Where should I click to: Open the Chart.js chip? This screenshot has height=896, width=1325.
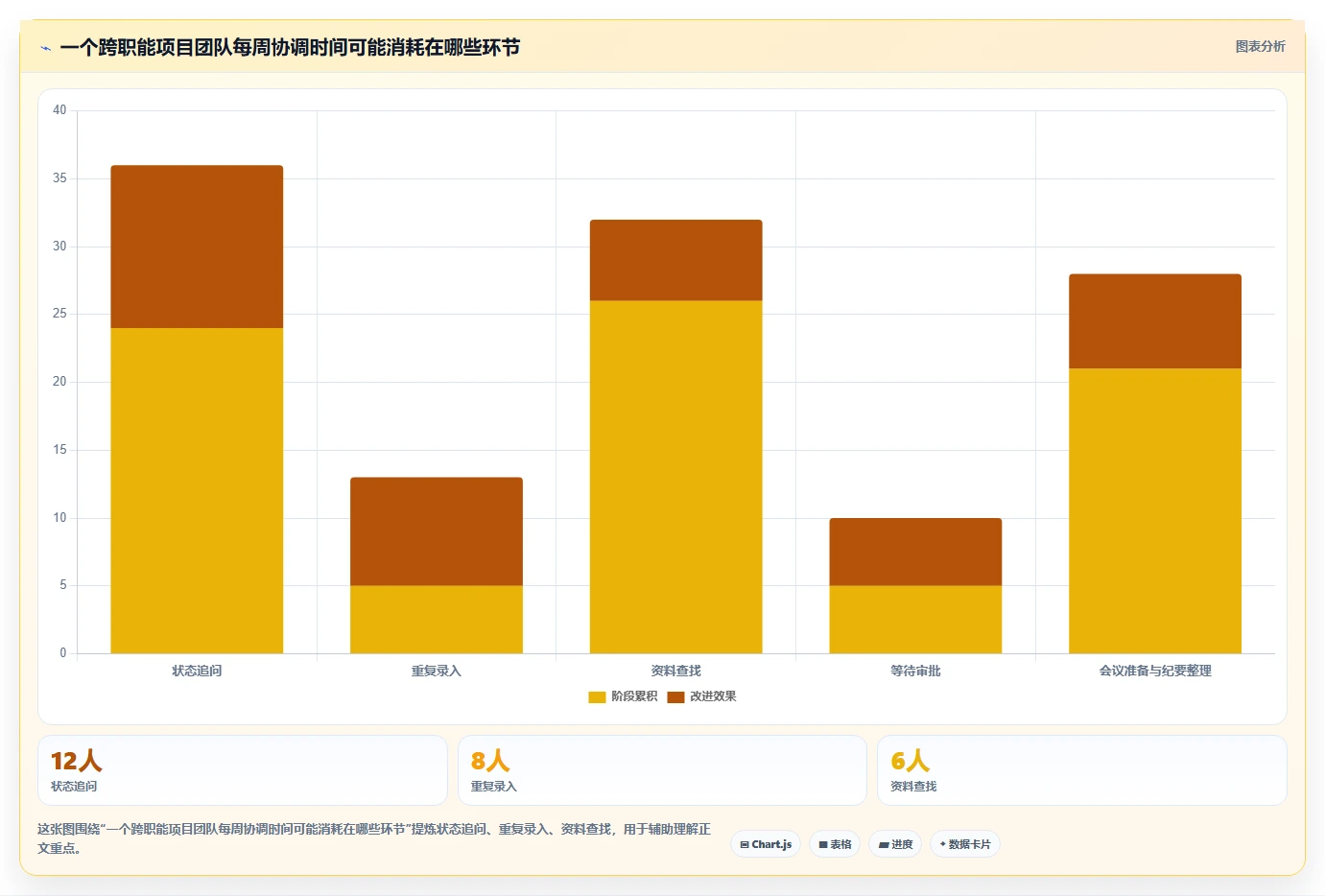coord(766,844)
